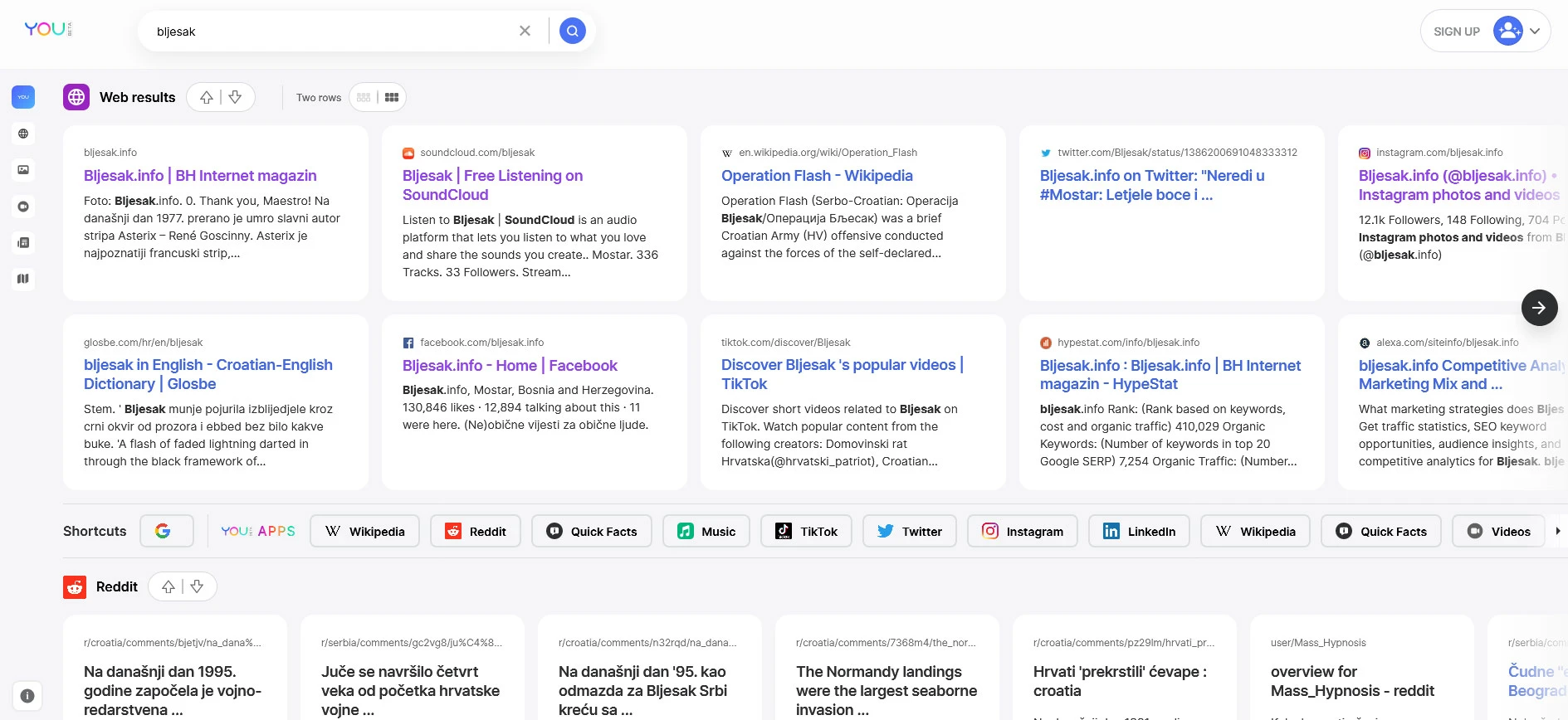This screenshot has height=720, width=1568.
Task: Click the Facebook favicon on the result card
Action: point(408,343)
